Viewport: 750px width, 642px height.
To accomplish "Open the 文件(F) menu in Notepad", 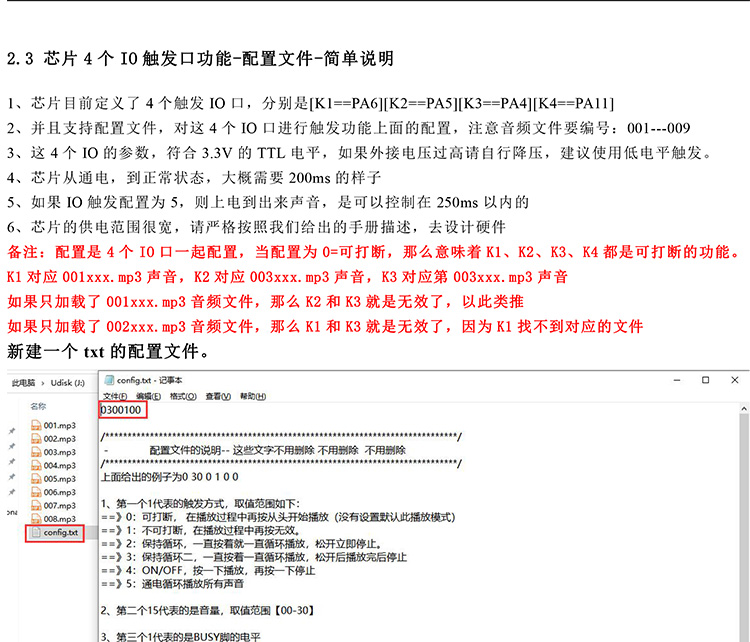I will tap(115, 396).
